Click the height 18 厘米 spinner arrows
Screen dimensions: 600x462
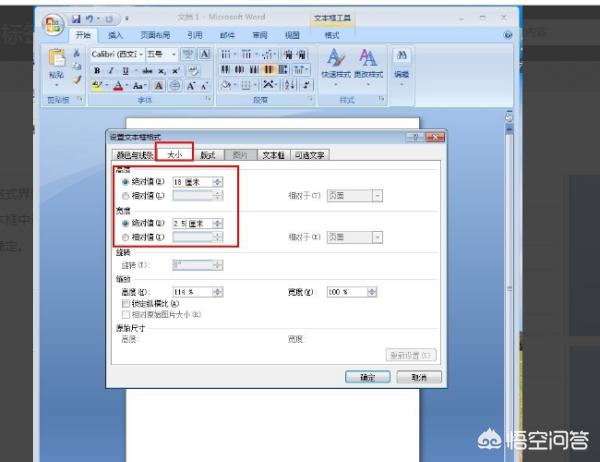(218, 182)
